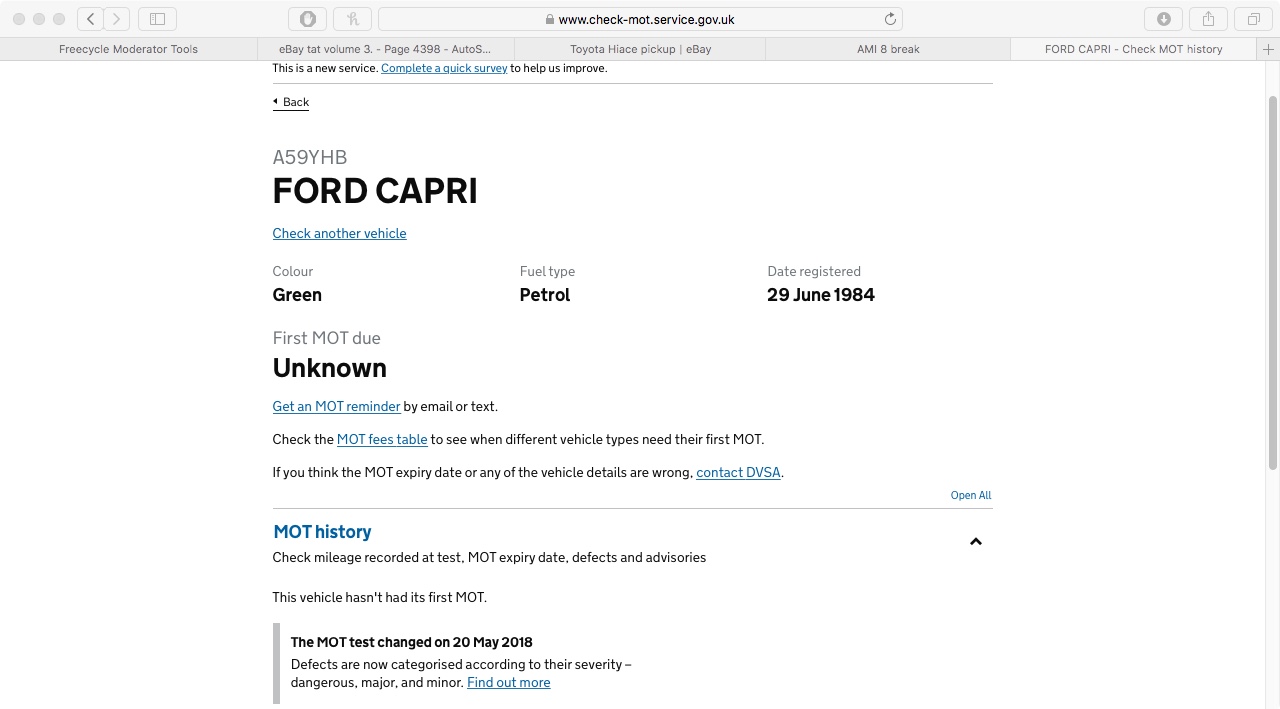The width and height of the screenshot is (1280, 709).
Task: Click the address bar showing www.check-mot.service.gov.uk
Action: click(x=640, y=19)
